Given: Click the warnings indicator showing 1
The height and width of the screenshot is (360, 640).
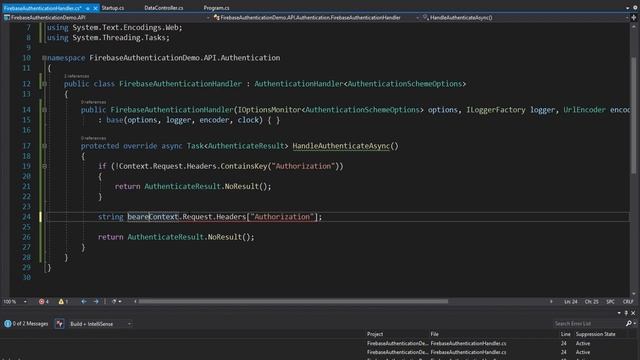Looking at the screenshot, I should click(x=63, y=302).
